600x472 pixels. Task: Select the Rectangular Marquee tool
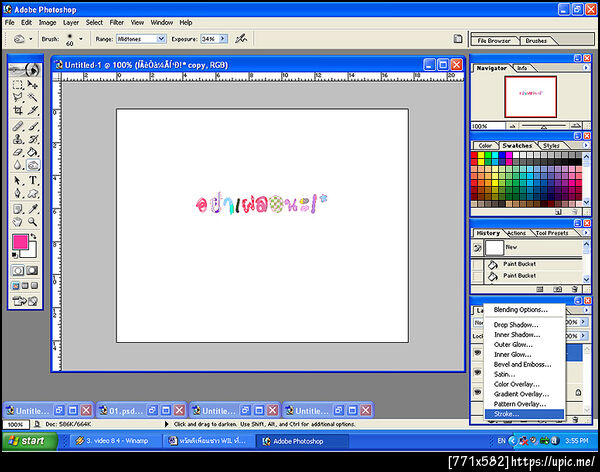(18, 85)
